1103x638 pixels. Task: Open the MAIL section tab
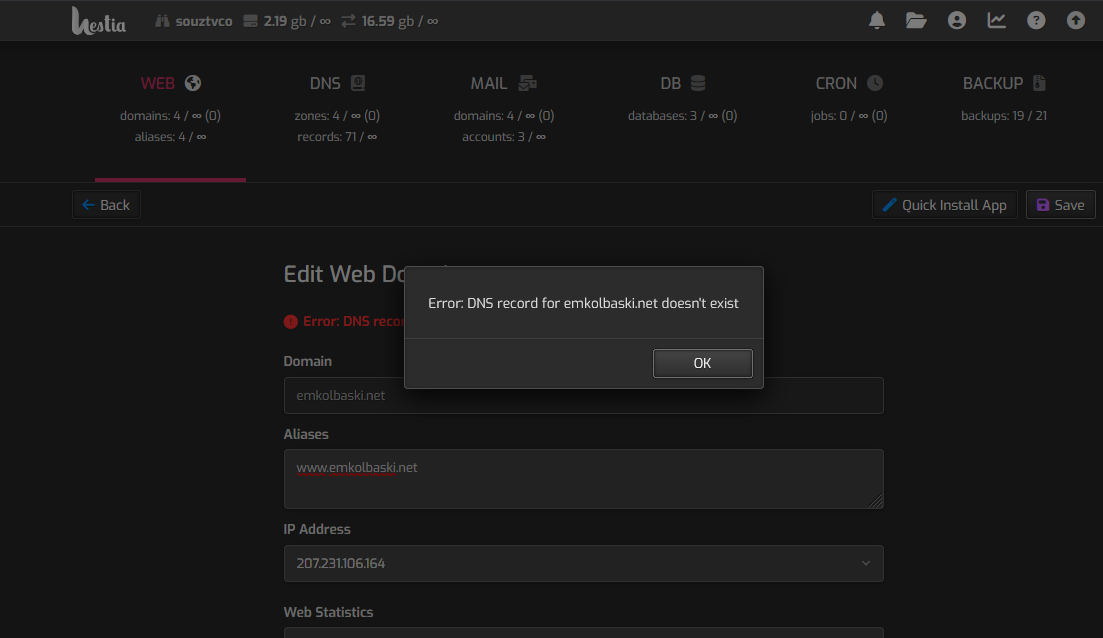[503, 84]
